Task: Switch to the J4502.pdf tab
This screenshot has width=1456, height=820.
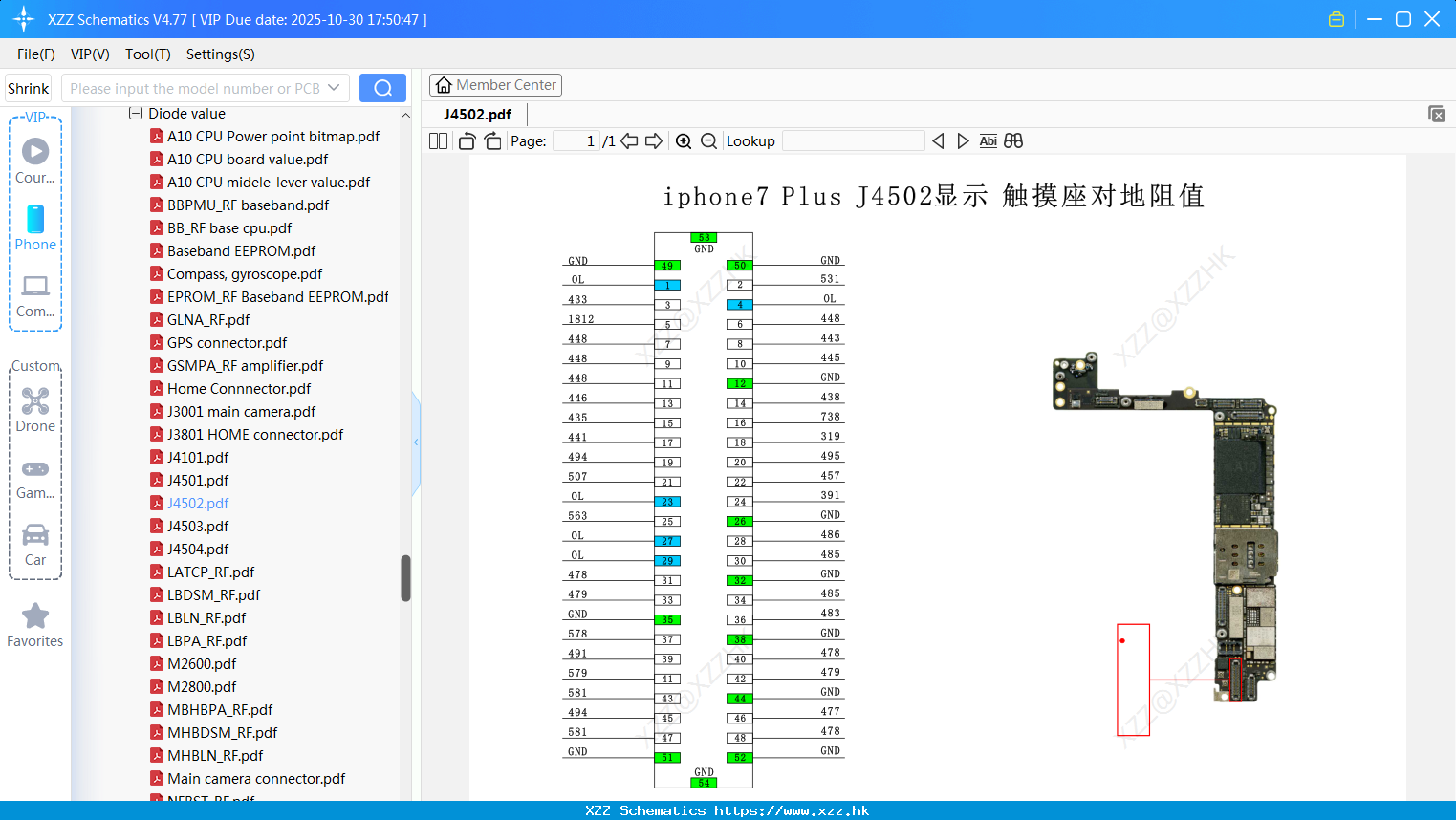Action: pyautogui.click(x=477, y=114)
